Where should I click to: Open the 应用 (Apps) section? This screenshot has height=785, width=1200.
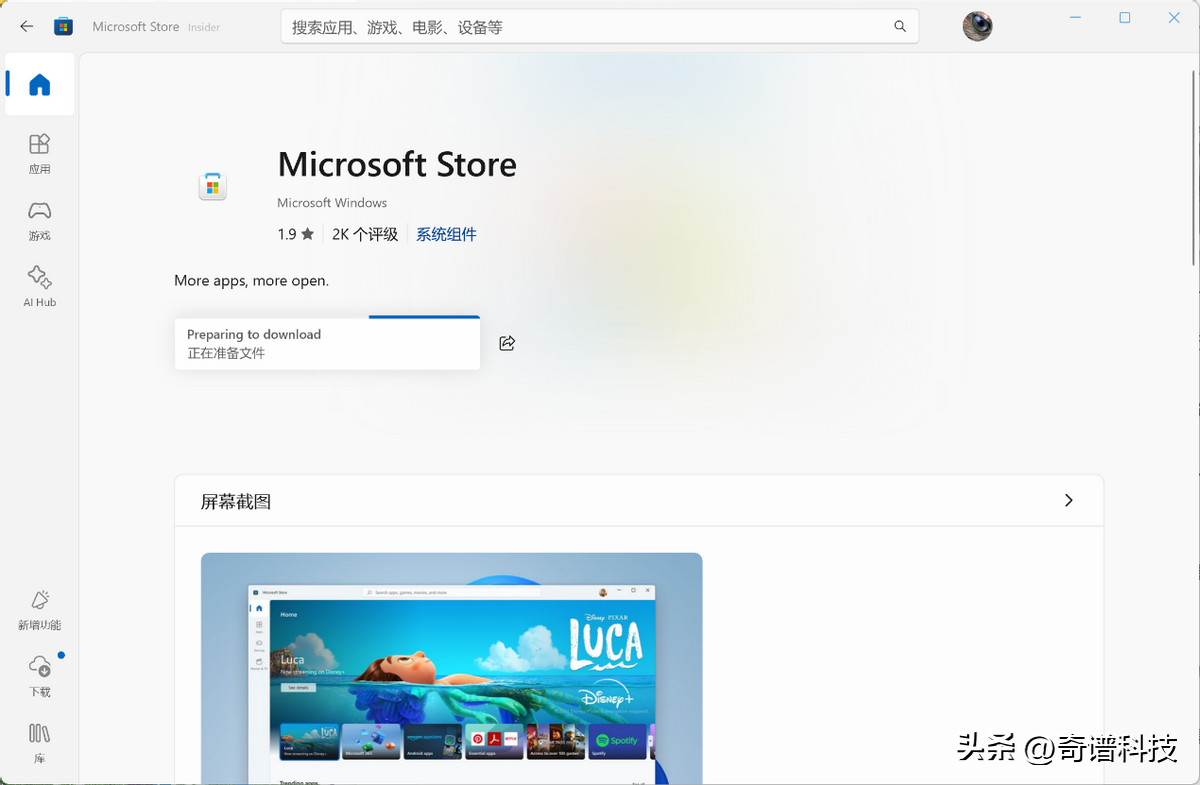[x=40, y=154]
